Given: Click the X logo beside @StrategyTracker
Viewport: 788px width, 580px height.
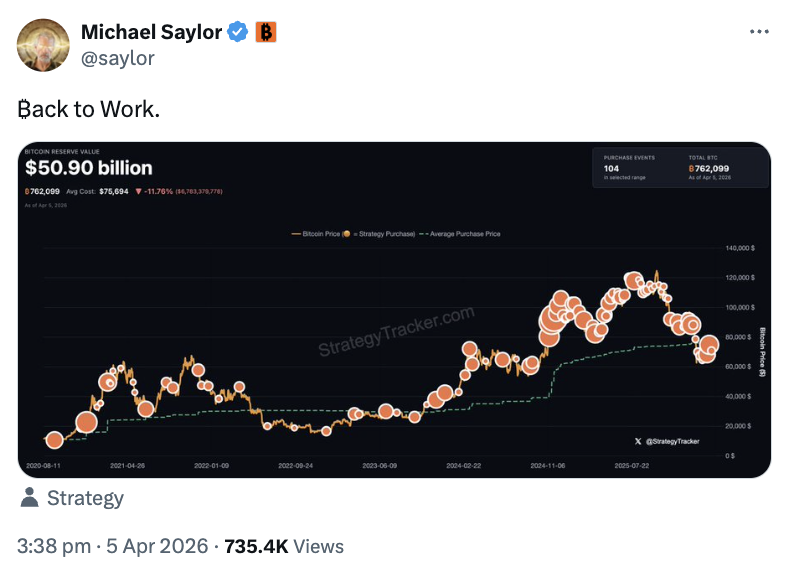Looking at the screenshot, I should click(638, 440).
